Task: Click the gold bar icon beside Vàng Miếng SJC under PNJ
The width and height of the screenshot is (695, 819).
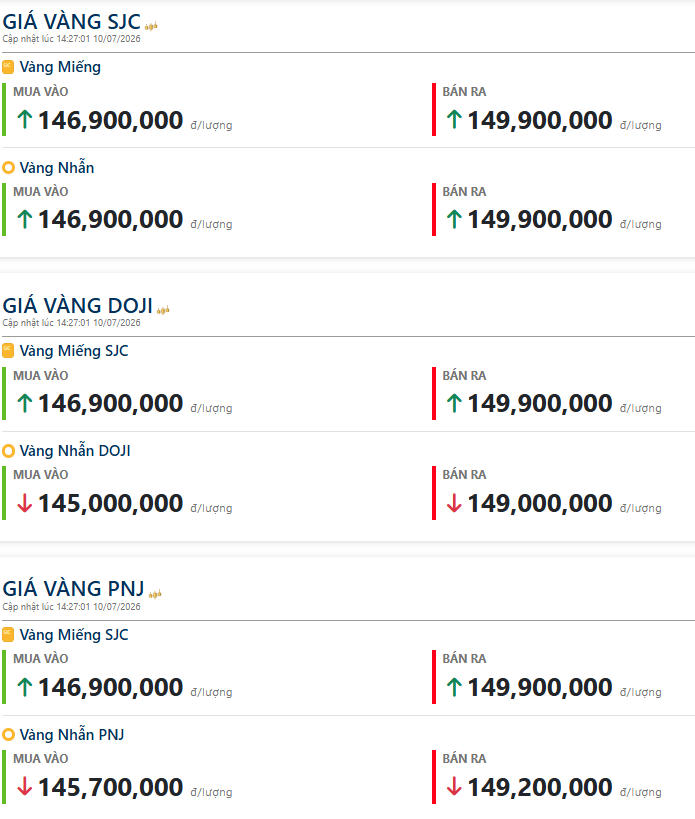Action: (8, 635)
